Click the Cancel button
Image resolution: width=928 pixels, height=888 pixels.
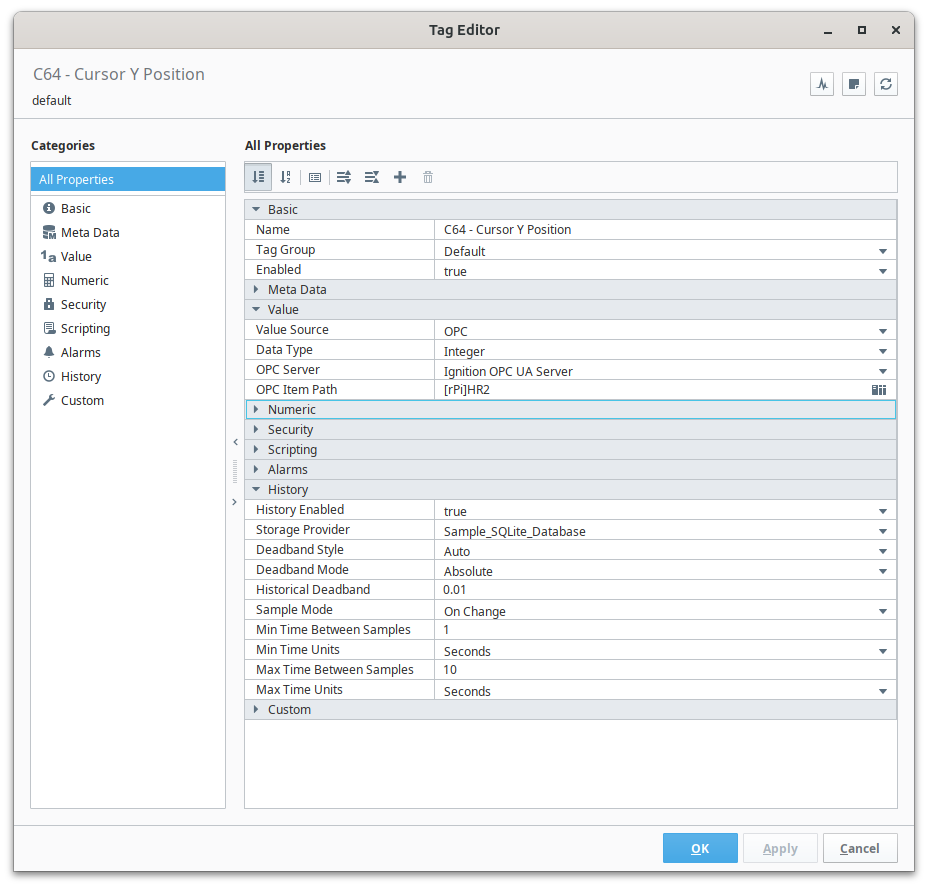[x=859, y=848]
